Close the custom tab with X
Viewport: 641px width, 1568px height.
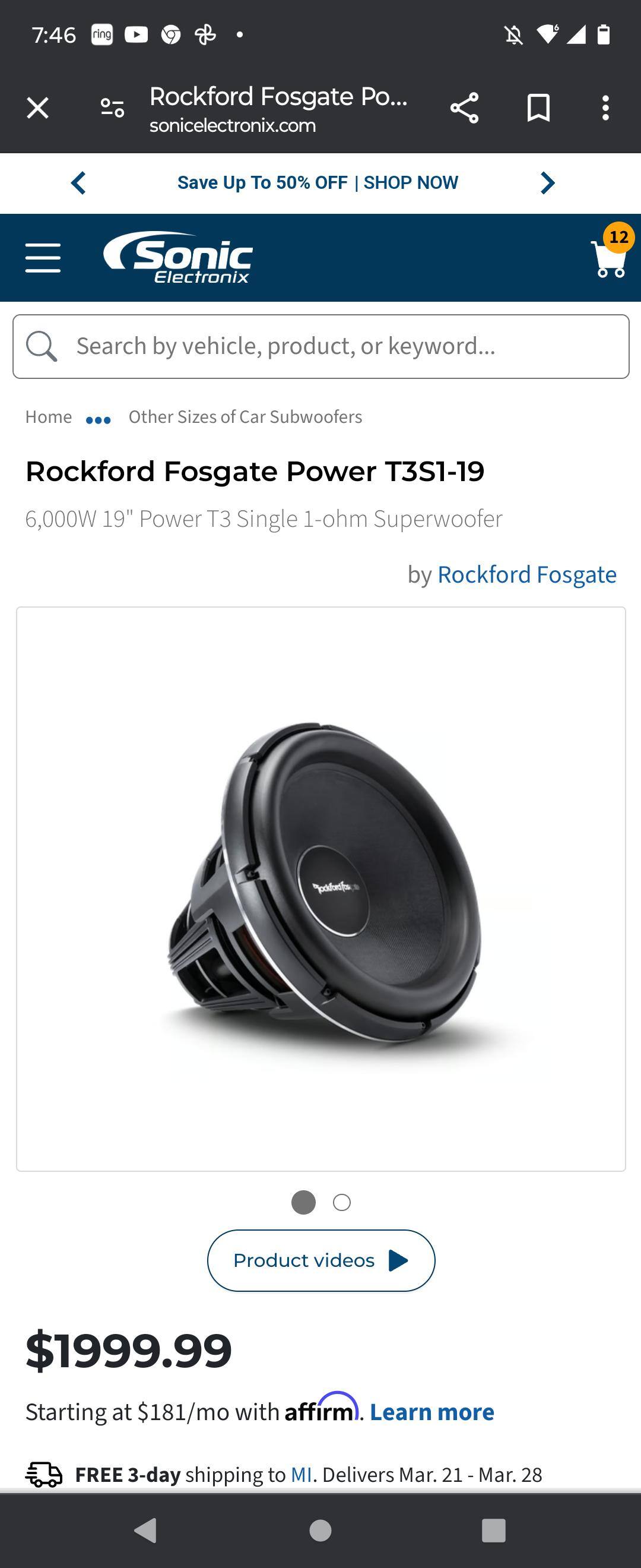tap(38, 108)
